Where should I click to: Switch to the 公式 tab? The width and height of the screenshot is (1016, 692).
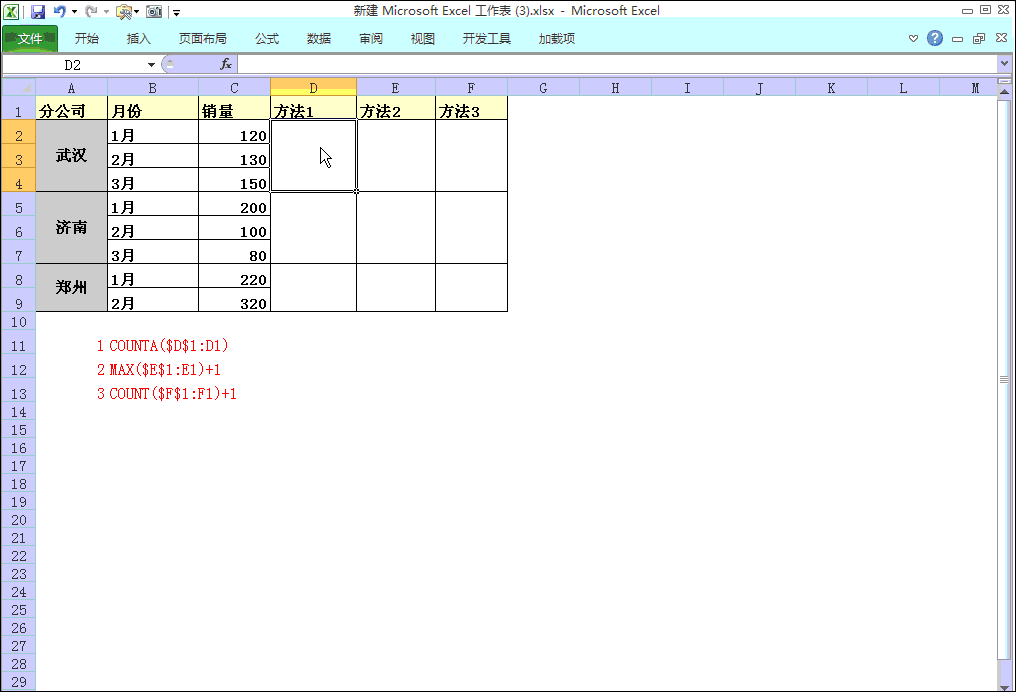(266, 39)
